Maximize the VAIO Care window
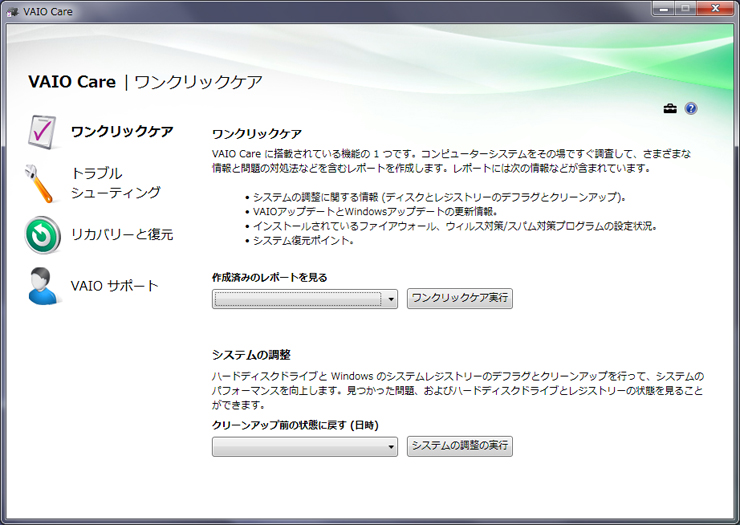Screen dimensions: 740x525 pyautogui.click(x=686, y=9)
